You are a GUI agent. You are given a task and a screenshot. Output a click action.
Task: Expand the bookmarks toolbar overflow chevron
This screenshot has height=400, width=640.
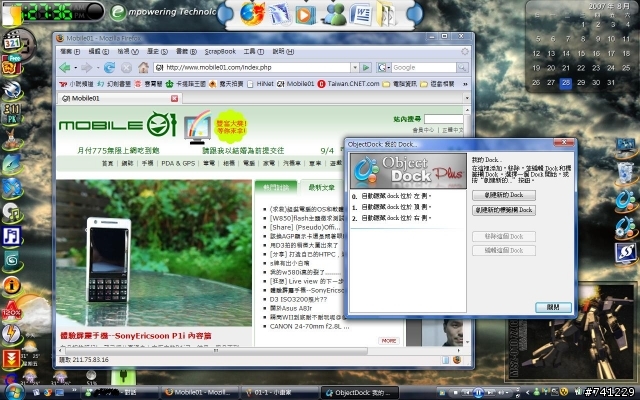[465, 84]
